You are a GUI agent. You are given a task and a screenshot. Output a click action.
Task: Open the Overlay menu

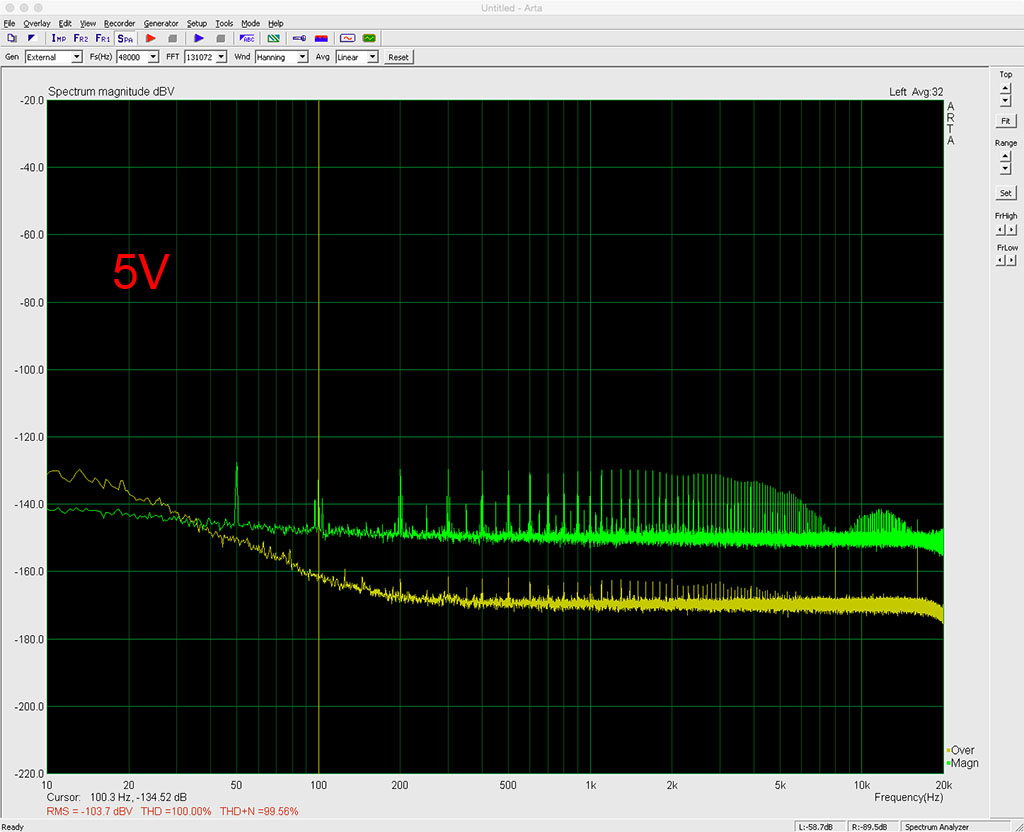(x=37, y=24)
